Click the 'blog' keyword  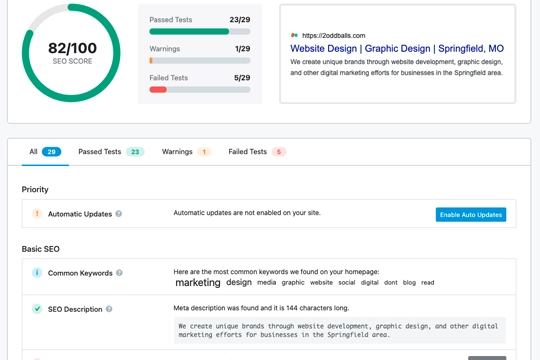(x=409, y=282)
